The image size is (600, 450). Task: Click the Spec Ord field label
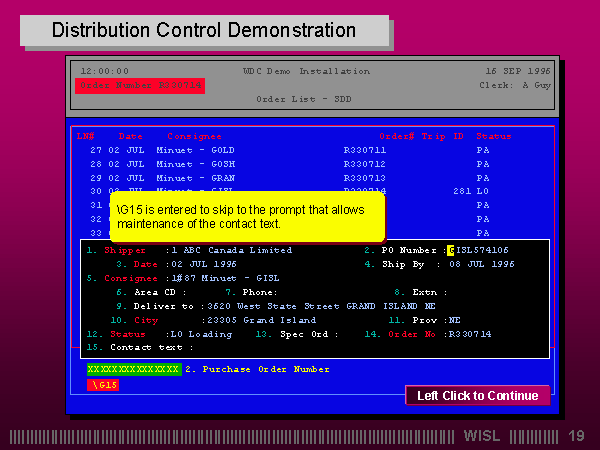304,334
